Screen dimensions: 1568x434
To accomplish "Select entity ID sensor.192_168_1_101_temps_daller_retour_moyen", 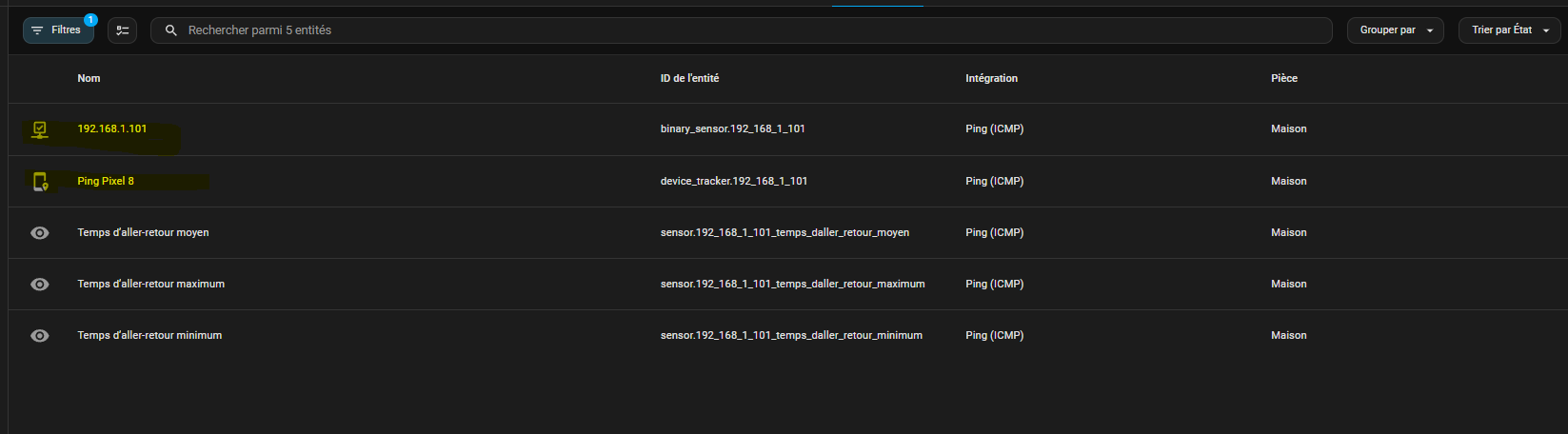I will point(784,232).
